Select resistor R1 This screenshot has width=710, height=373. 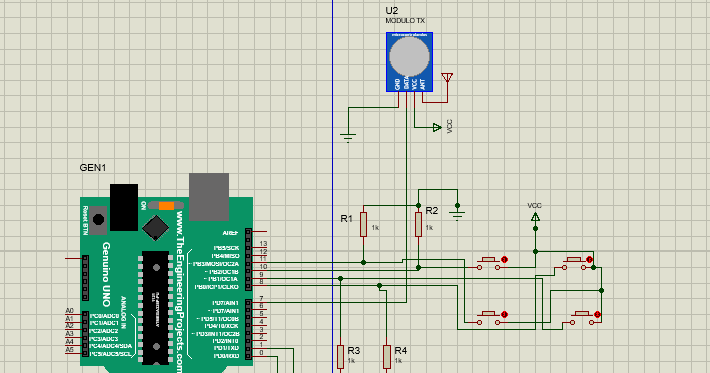point(363,224)
